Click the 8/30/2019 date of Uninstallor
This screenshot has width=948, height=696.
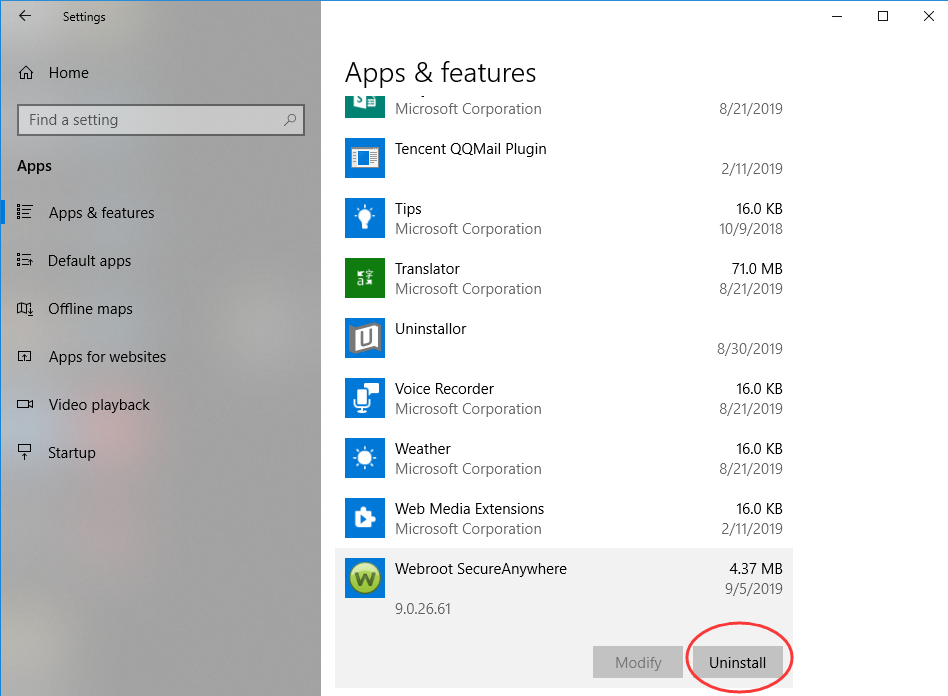pos(750,348)
